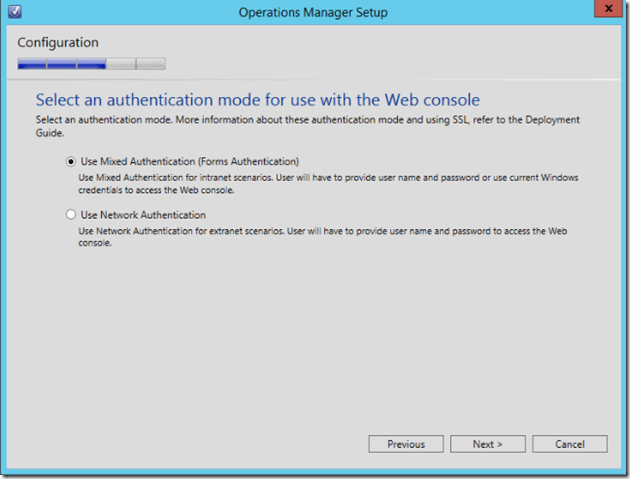Click the last, unfilled progress bar segment
The height and width of the screenshot is (479, 630).
(151, 64)
